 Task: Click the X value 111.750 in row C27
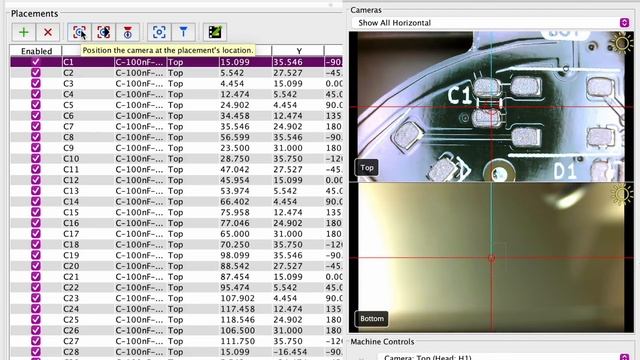(238, 341)
